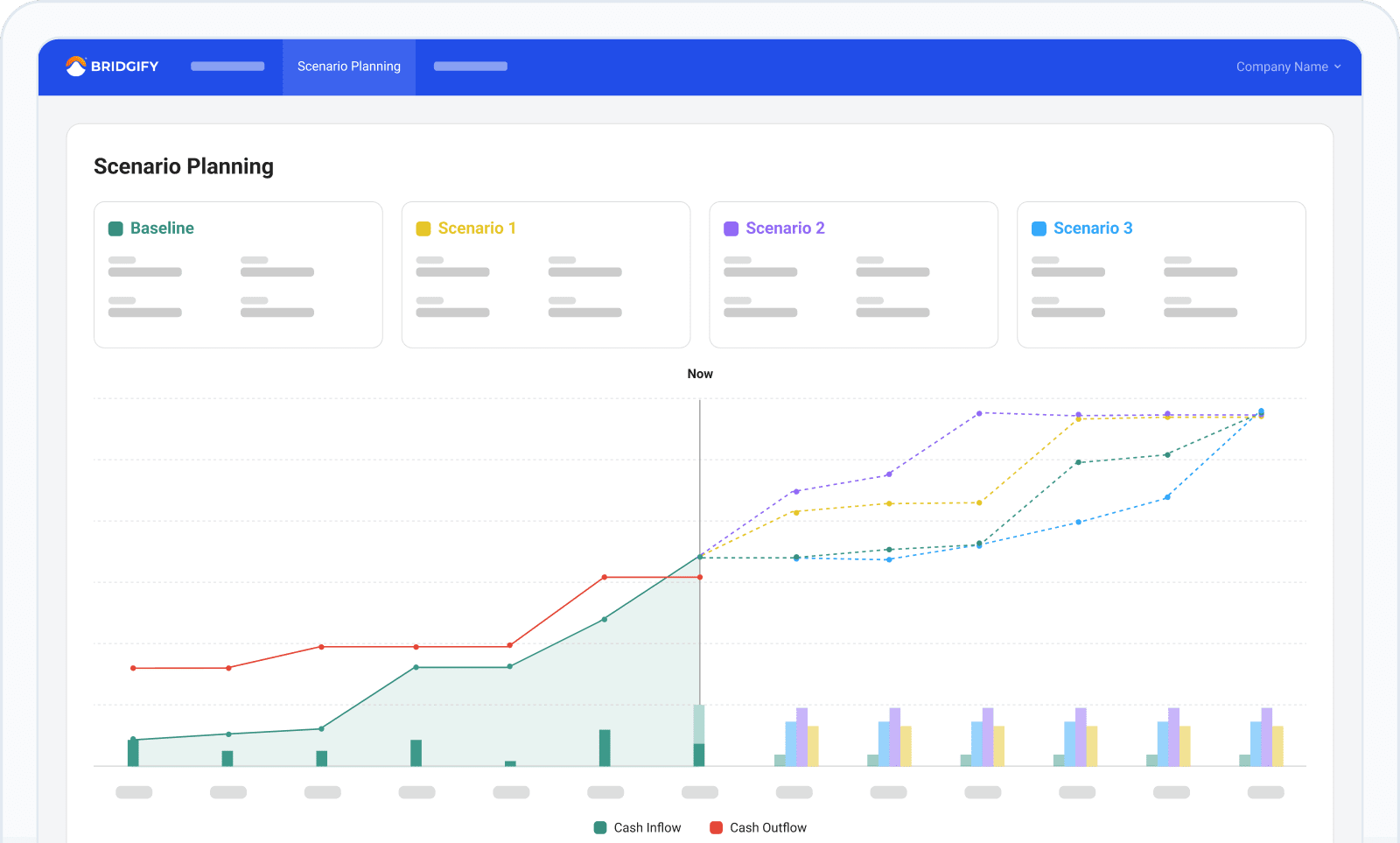Click the chevron beside Company Name
This screenshot has width=1400, height=843.
[1337, 67]
